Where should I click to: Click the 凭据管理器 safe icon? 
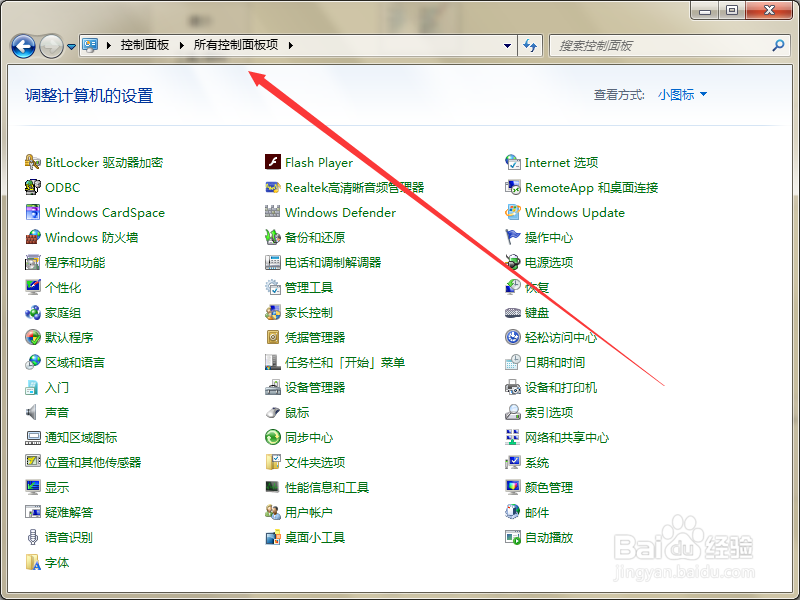point(272,337)
